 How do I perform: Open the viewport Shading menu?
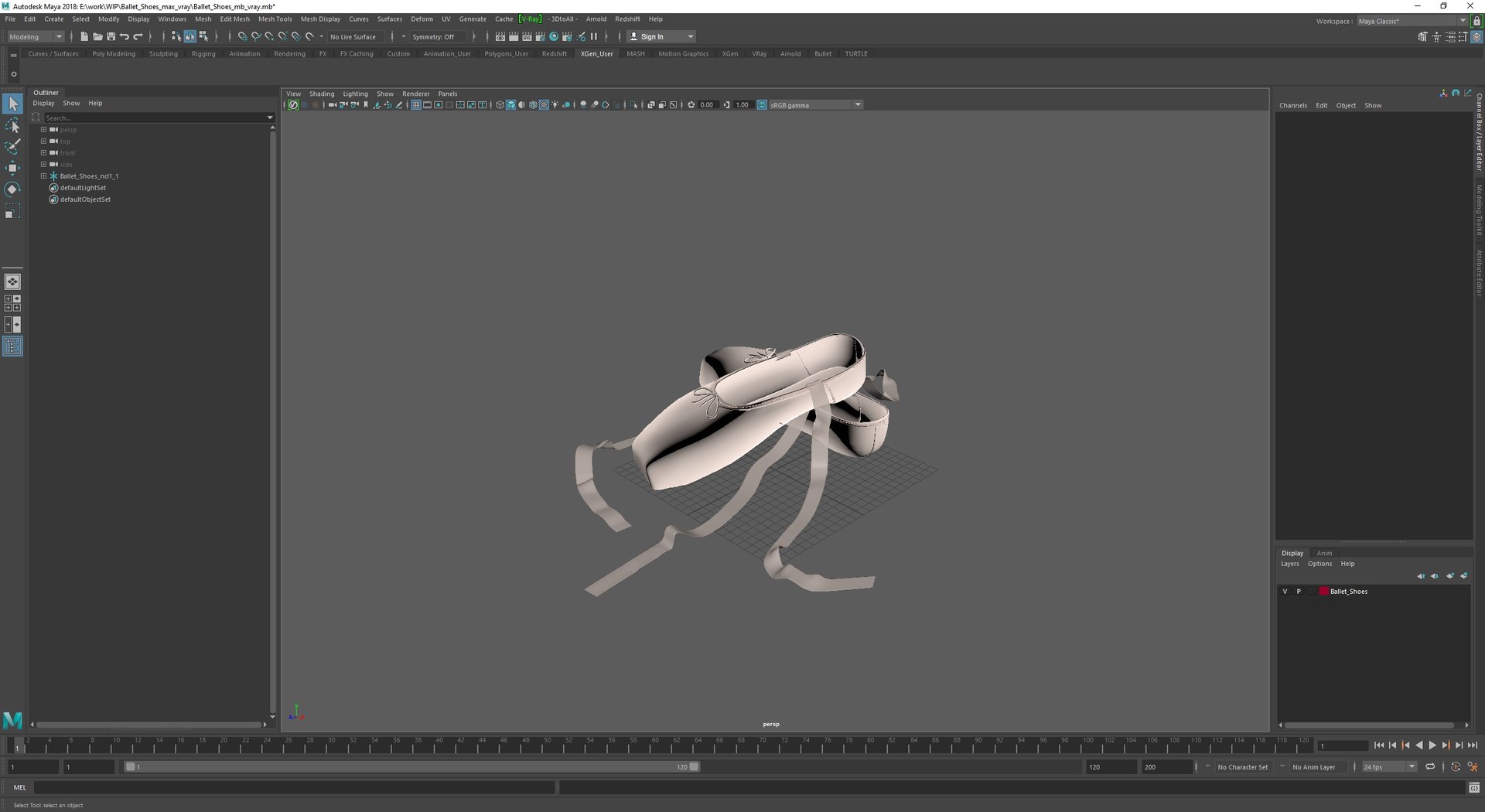pos(322,94)
